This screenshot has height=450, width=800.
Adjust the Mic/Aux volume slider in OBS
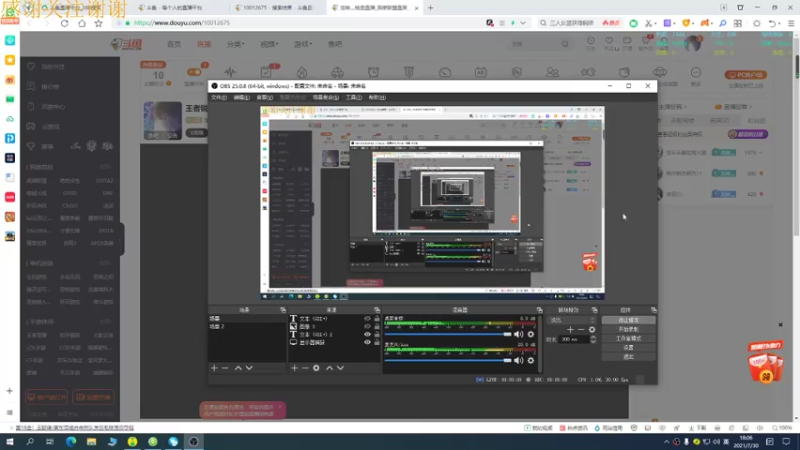(x=448, y=360)
